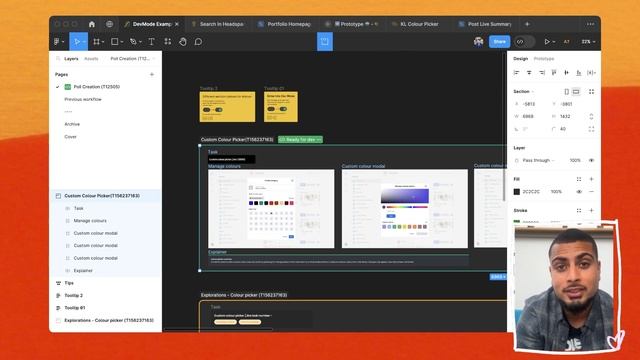The height and width of the screenshot is (360, 640).
Task: Toggle resize to fit icon
Action: pos(591,92)
